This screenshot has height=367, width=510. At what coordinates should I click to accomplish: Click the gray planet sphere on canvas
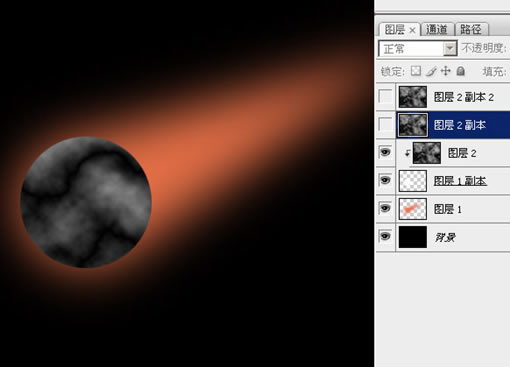(86, 202)
